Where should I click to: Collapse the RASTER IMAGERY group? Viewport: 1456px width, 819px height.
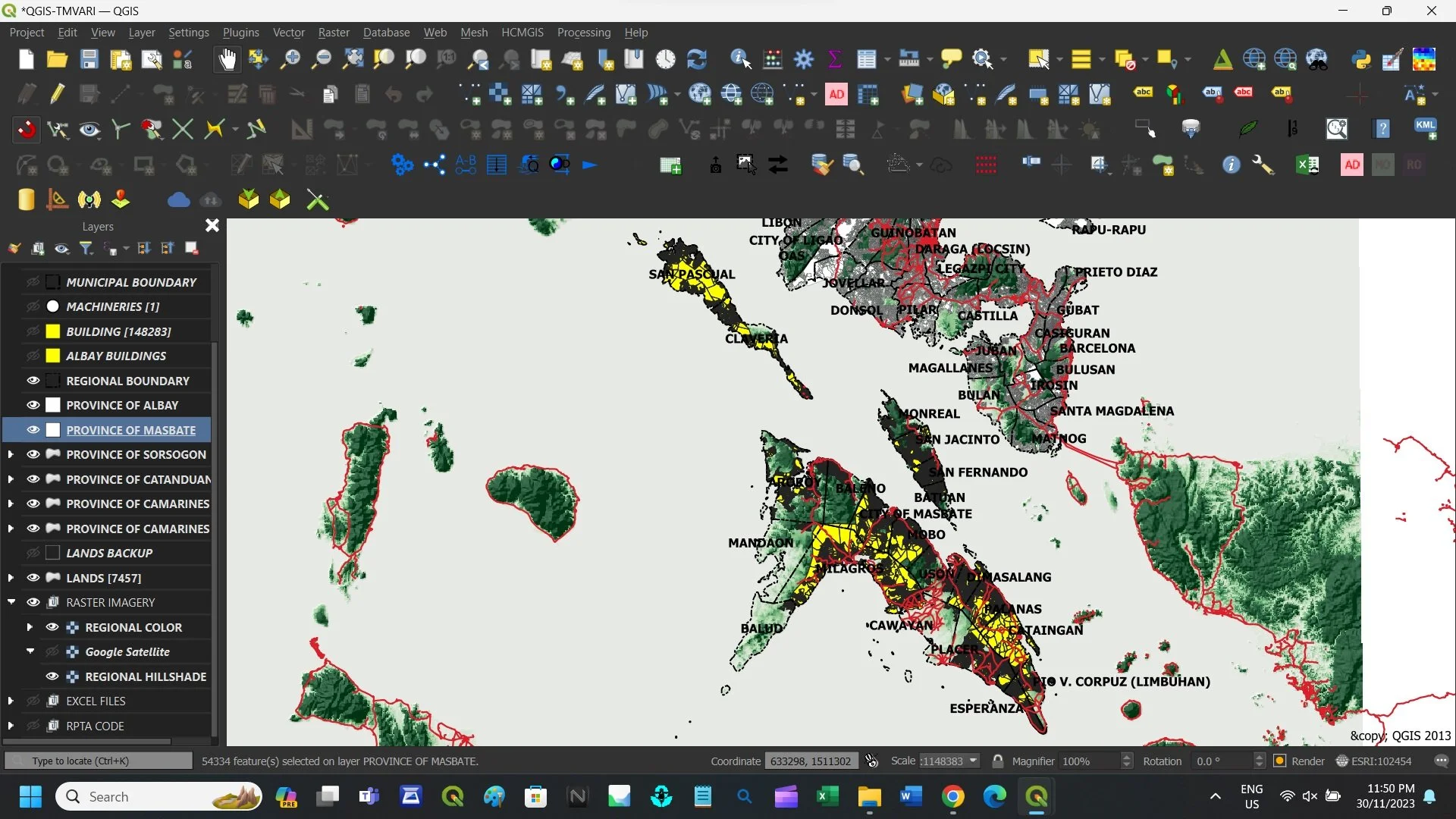[11, 601]
